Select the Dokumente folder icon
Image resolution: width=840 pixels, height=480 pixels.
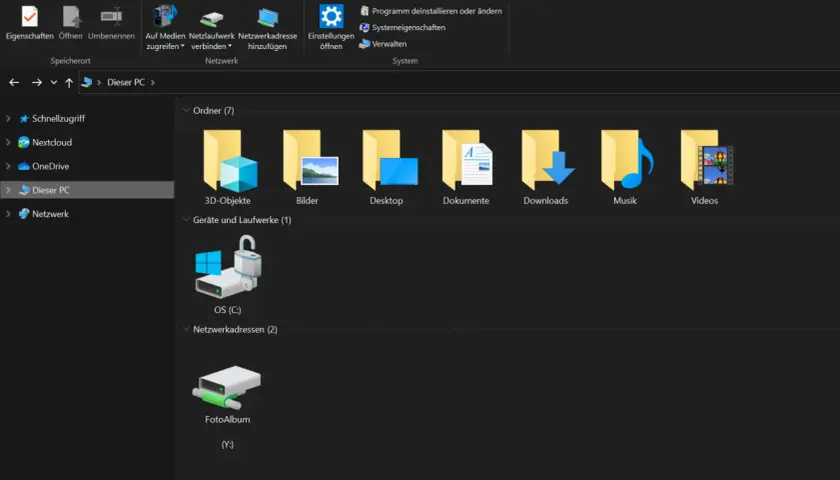[x=467, y=160]
